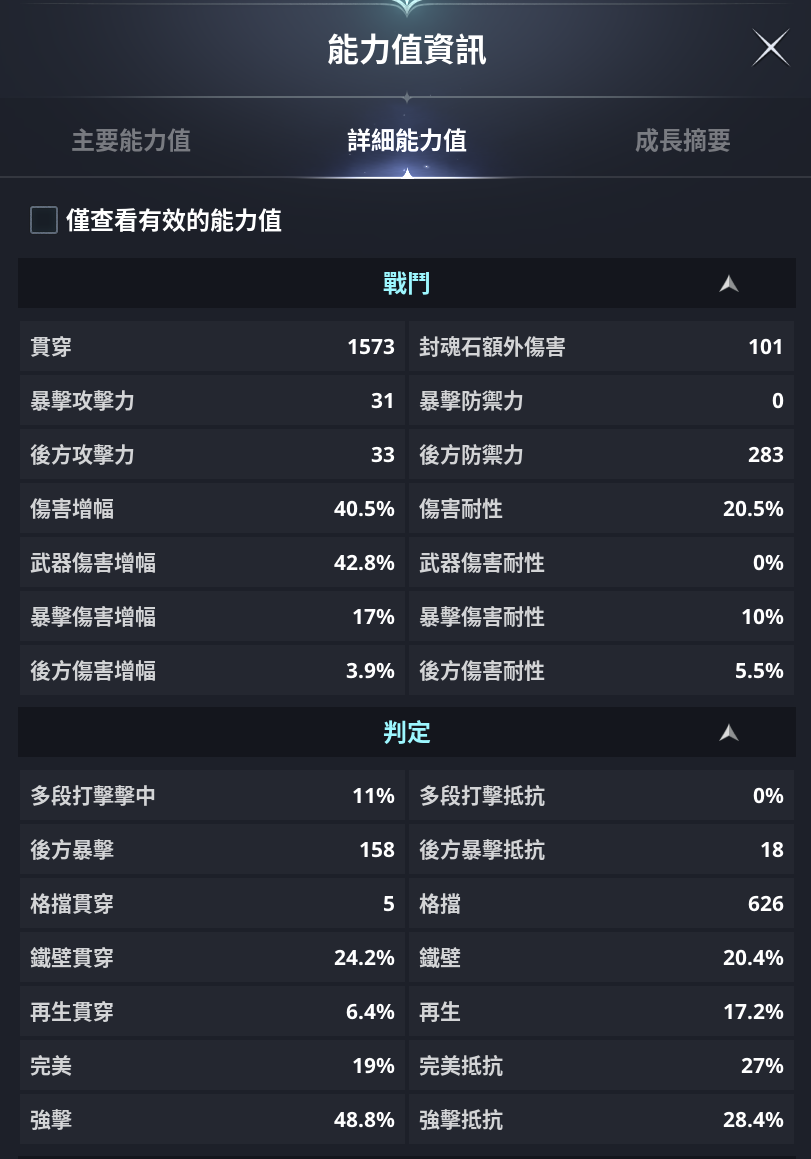Screen dimensions: 811x1159
Task: Enable 僅查看有效的能力值 checkbox
Action: pos(44,220)
